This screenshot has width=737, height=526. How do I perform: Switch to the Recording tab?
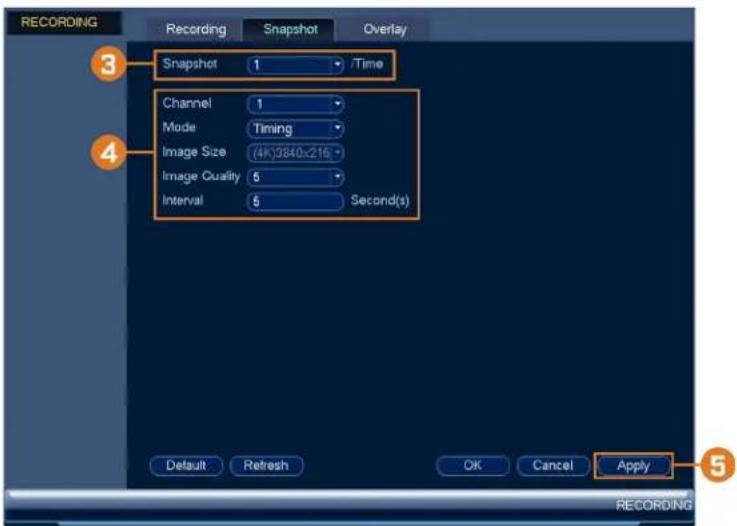[196, 29]
